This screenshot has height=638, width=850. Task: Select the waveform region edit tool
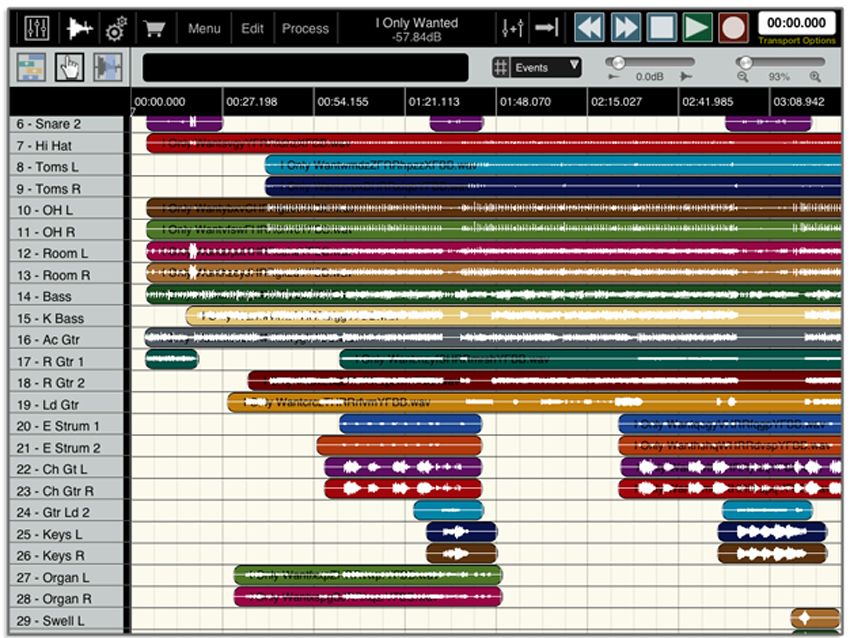pos(107,67)
